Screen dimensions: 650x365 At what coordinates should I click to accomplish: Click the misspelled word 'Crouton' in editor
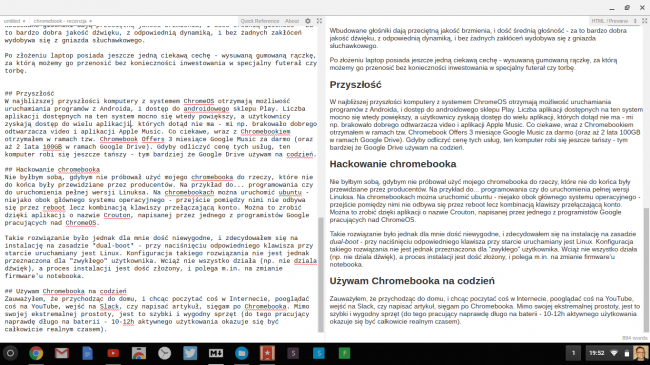pos(116,215)
